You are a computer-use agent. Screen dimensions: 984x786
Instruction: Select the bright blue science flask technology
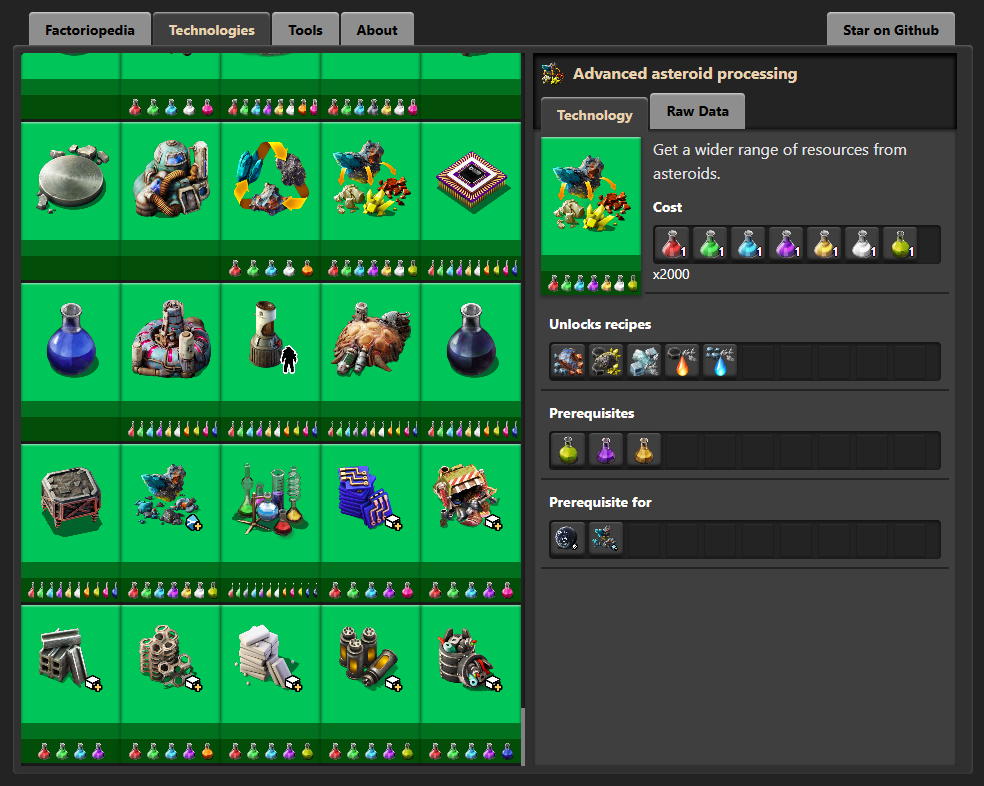click(70, 362)
